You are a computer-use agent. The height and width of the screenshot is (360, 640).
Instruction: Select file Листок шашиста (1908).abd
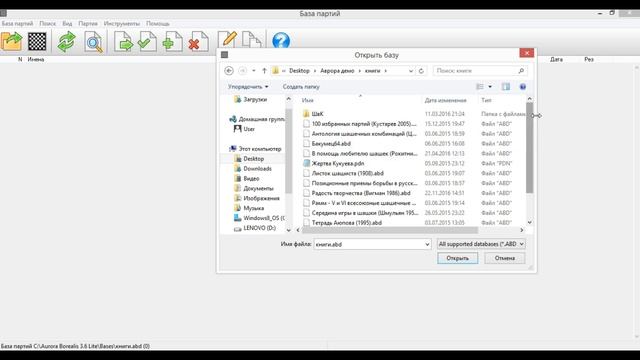click(x=347, y=173)
